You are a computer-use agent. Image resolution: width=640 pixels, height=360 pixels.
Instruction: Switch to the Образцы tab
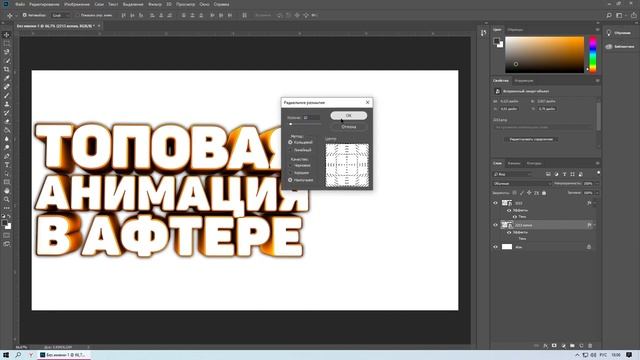(x=515, y=30)
